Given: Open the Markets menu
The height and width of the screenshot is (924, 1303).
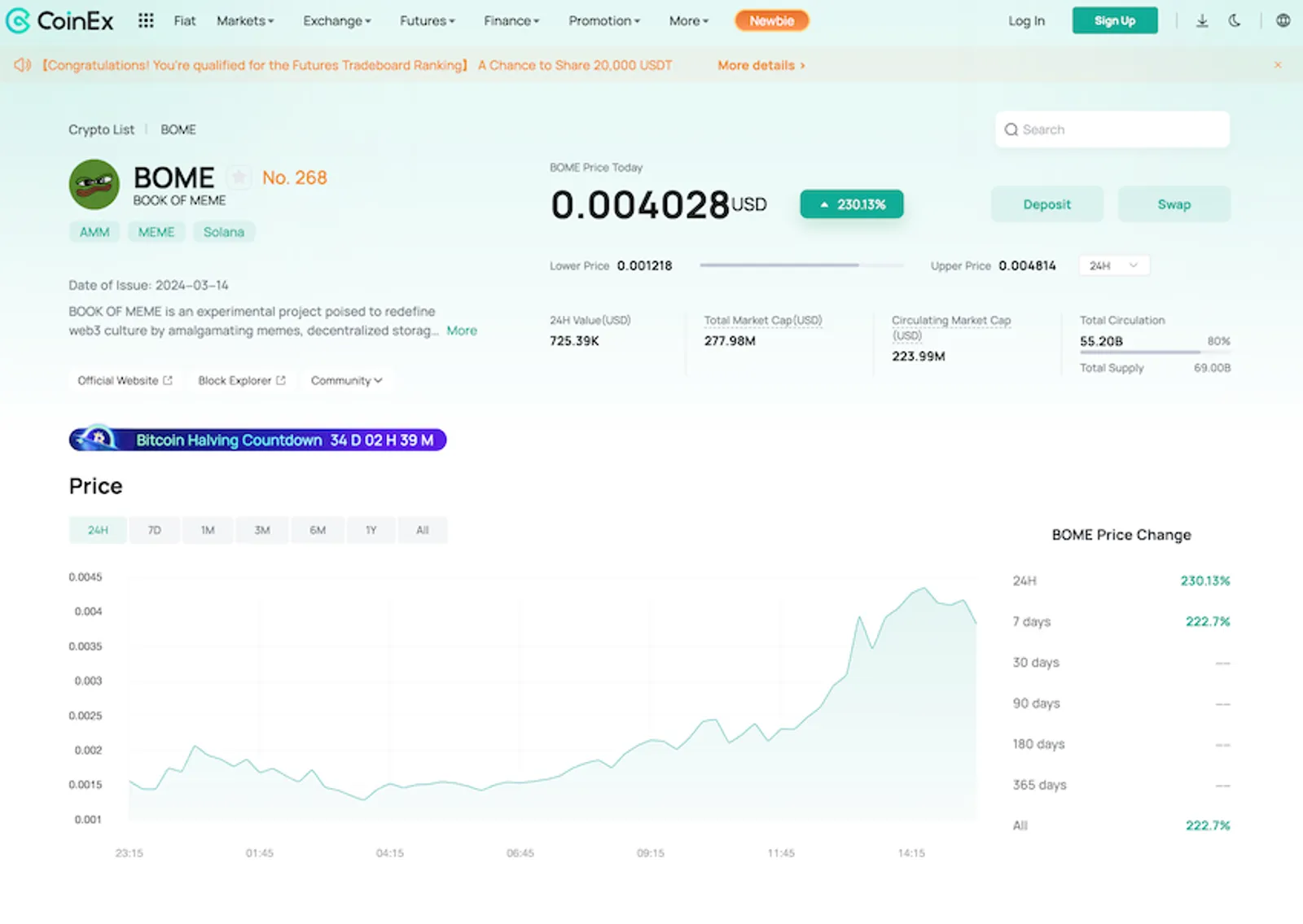Looking at the screenshot, I should tap(245, 21).
